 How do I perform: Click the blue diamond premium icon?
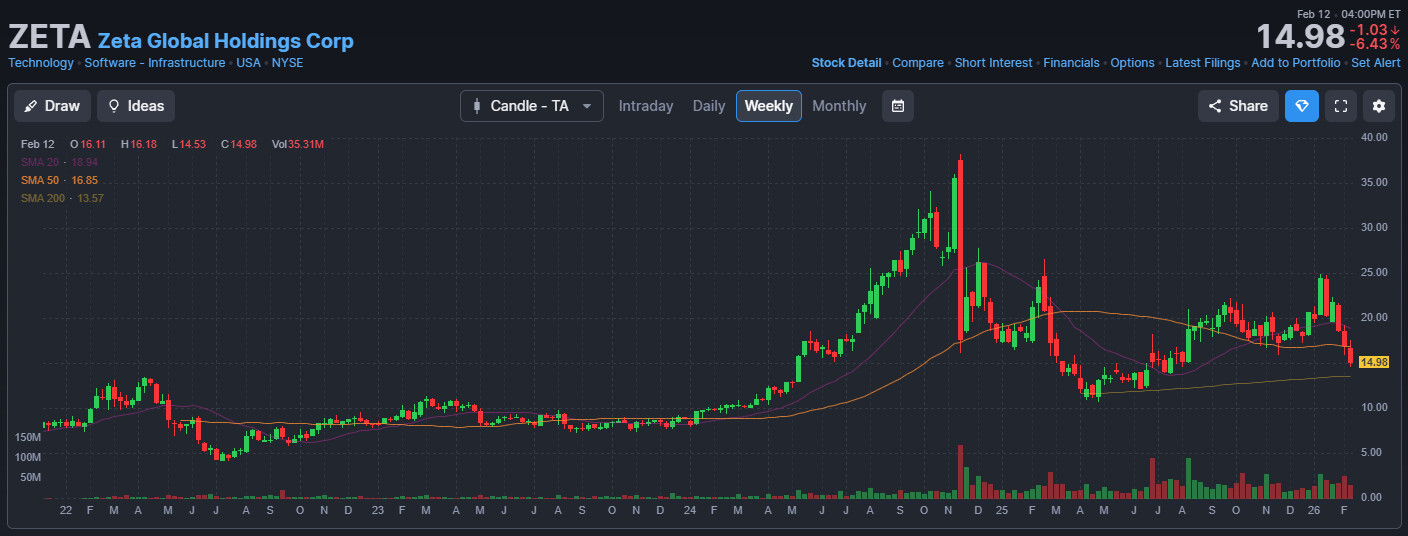[x=1302, y=106]
